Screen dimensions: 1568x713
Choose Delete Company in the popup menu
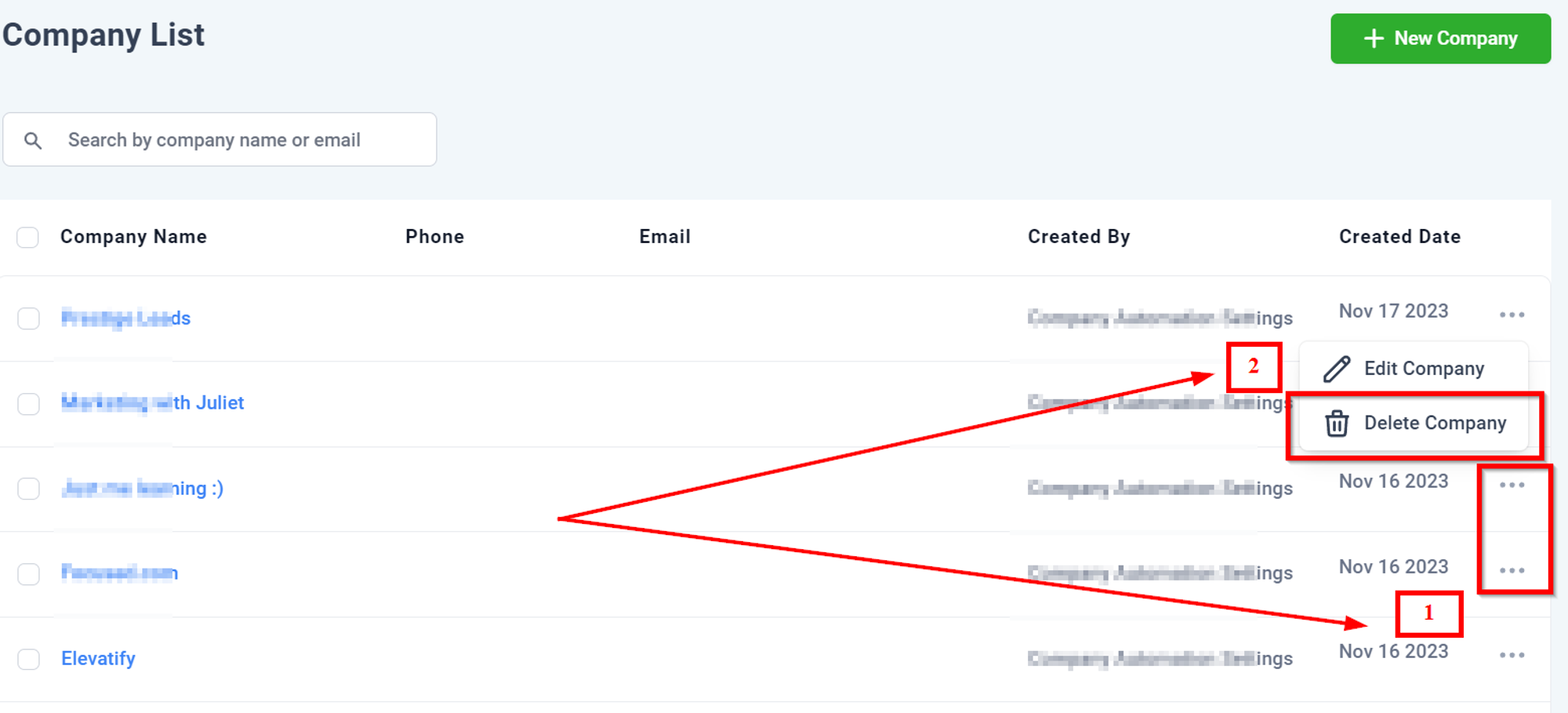pyautogui.click(x=1414, y=424)
